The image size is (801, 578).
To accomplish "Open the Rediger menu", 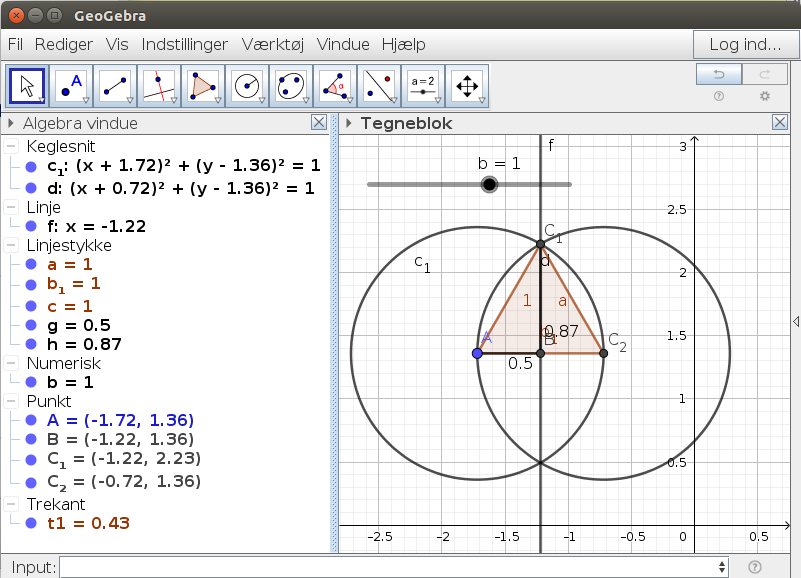I will click(64, 44).
